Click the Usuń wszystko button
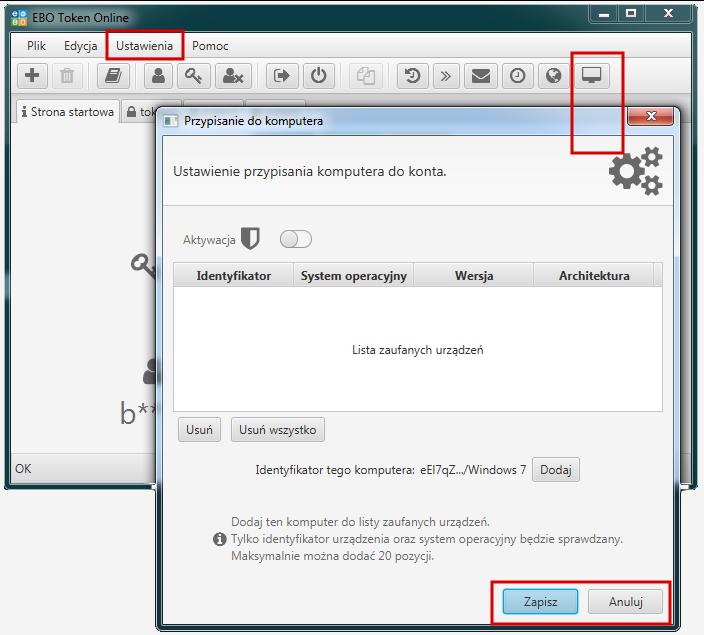Screen dimensions: 704x635 tap(277, 430)
